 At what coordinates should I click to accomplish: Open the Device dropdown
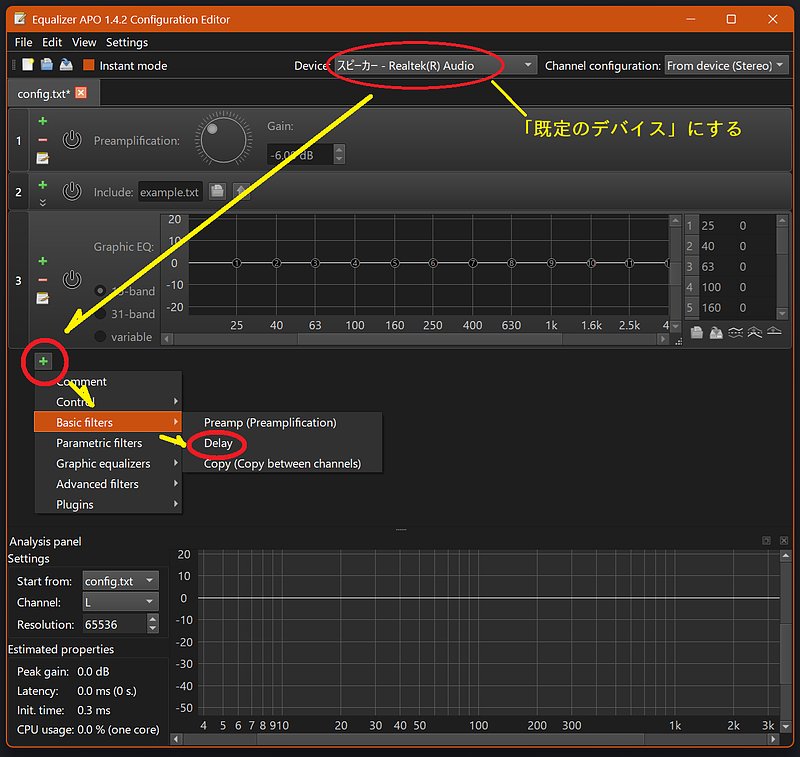point(435,65)
